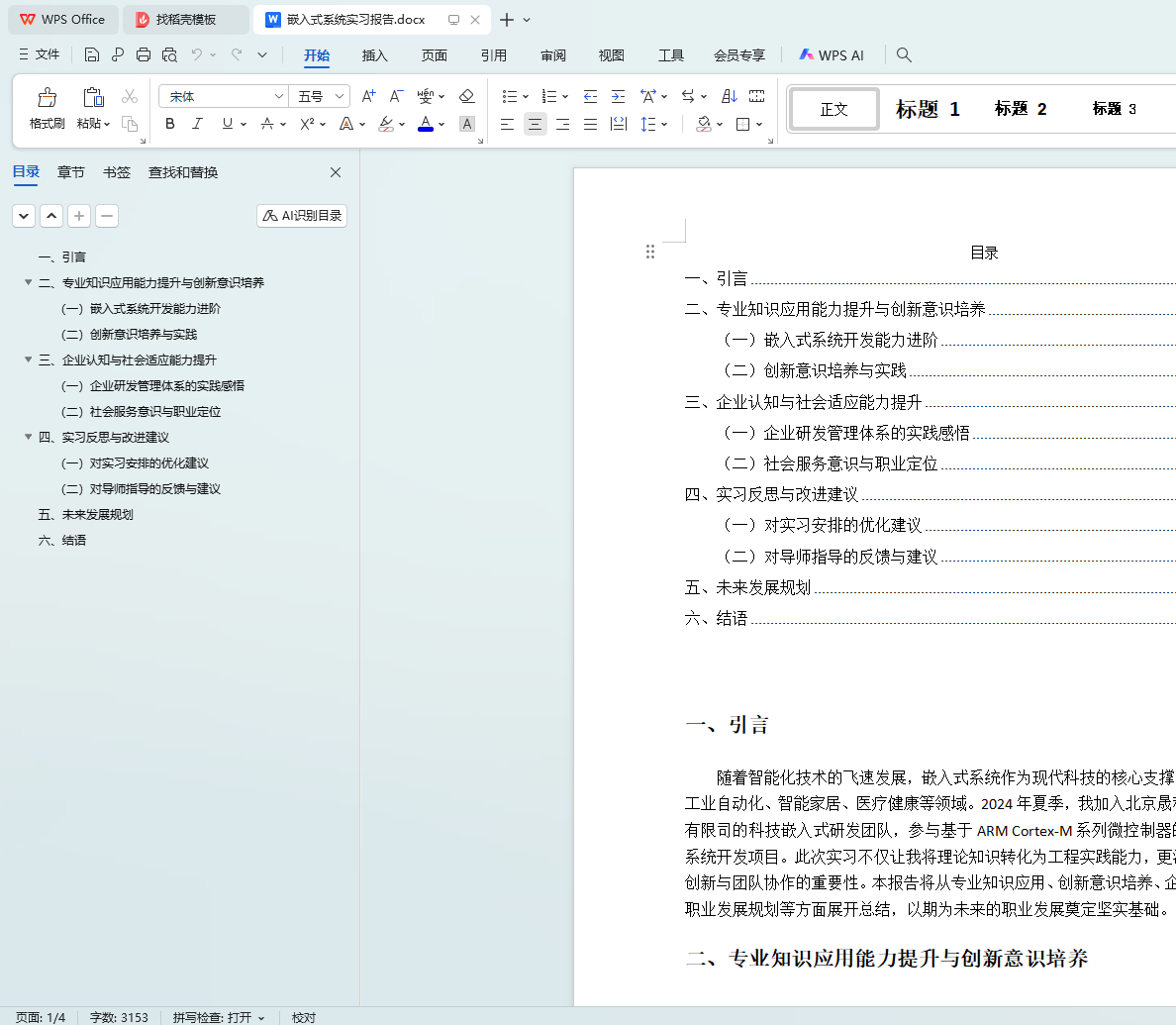Click the WPS AI button

coord(831,54)
